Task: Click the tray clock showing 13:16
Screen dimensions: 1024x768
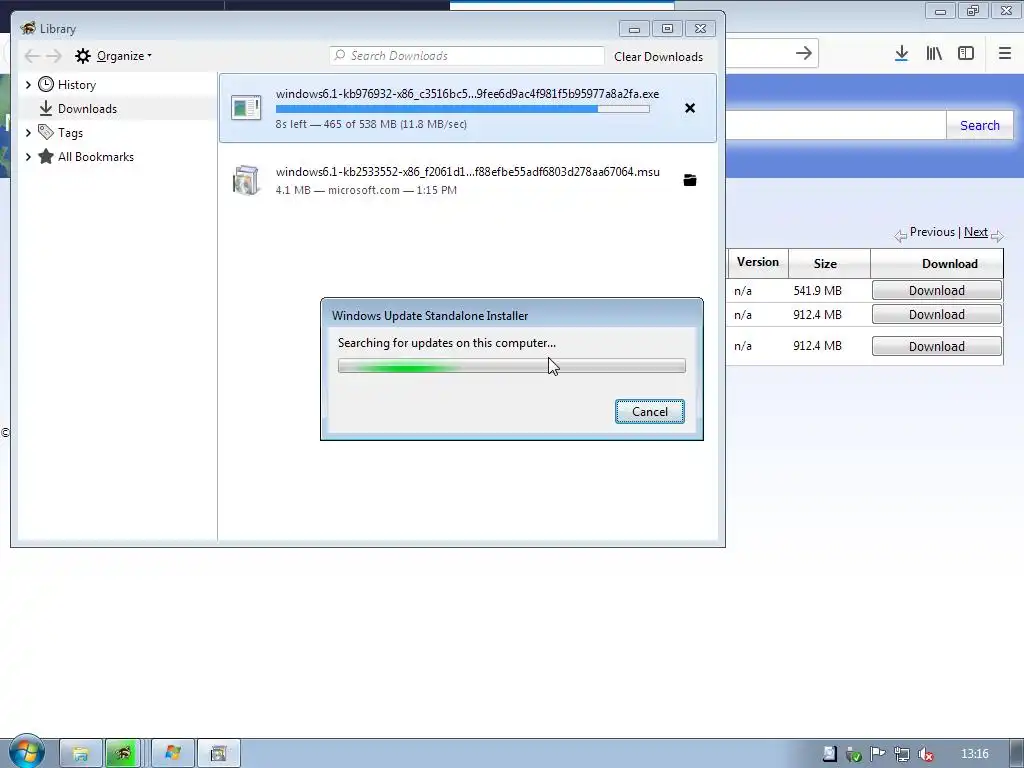Action: pyautogui.click(x=975, y=754)
